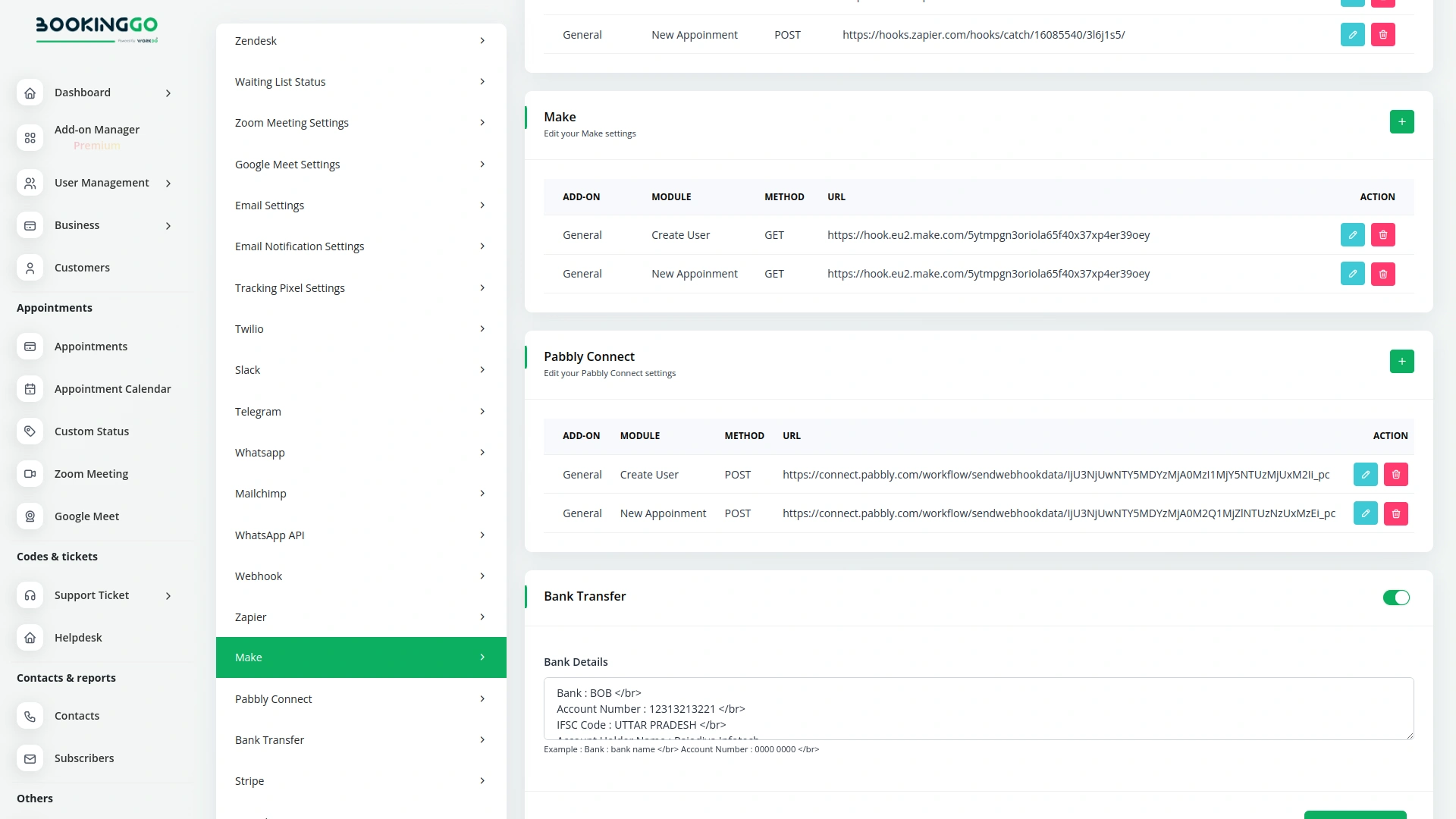Viewport: 1456px width, 819px height.
Task: Click the Helpdesk sidebar item
Action: [78, 638]
